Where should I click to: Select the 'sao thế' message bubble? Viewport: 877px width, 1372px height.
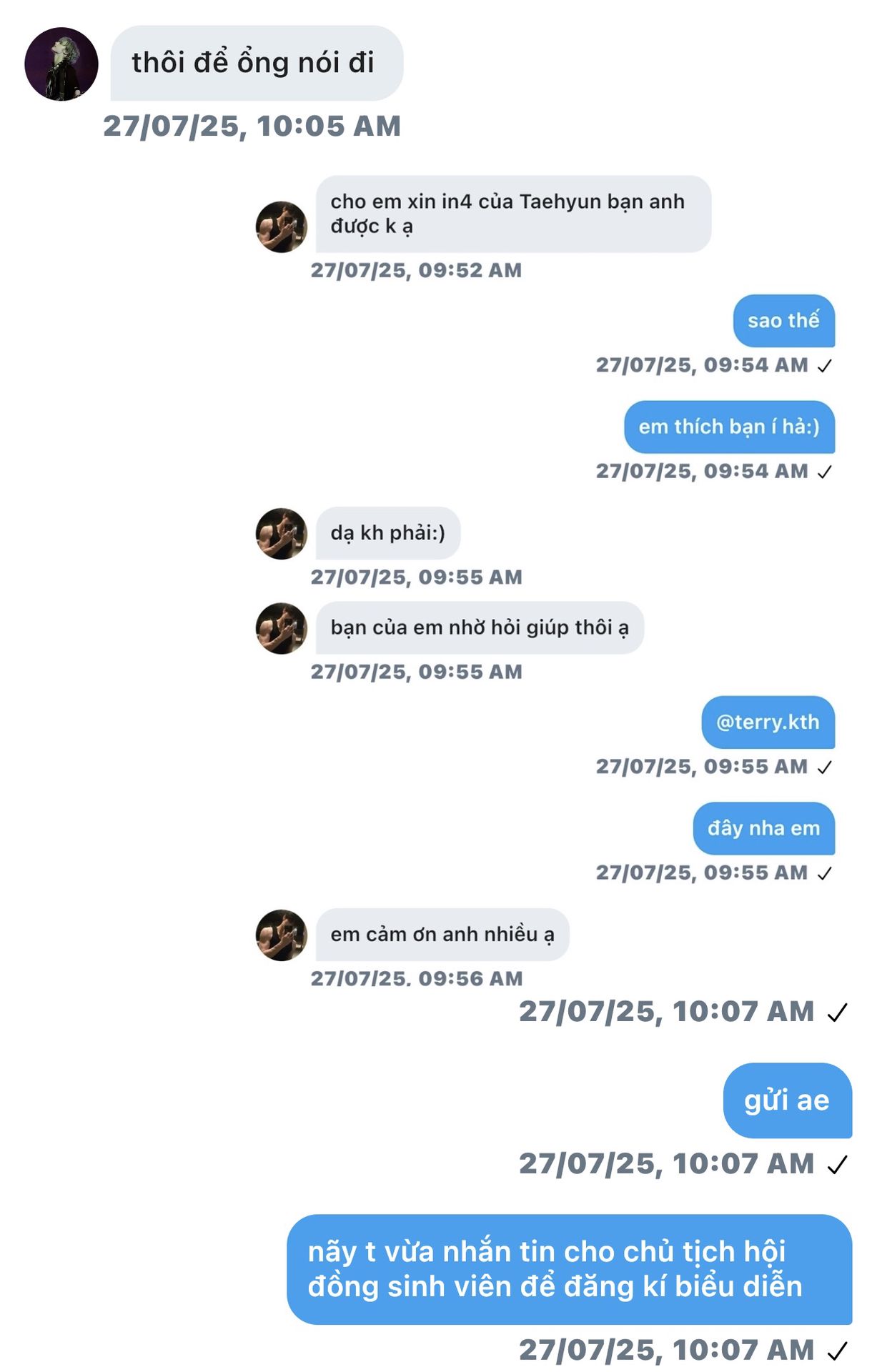[784, 321]
